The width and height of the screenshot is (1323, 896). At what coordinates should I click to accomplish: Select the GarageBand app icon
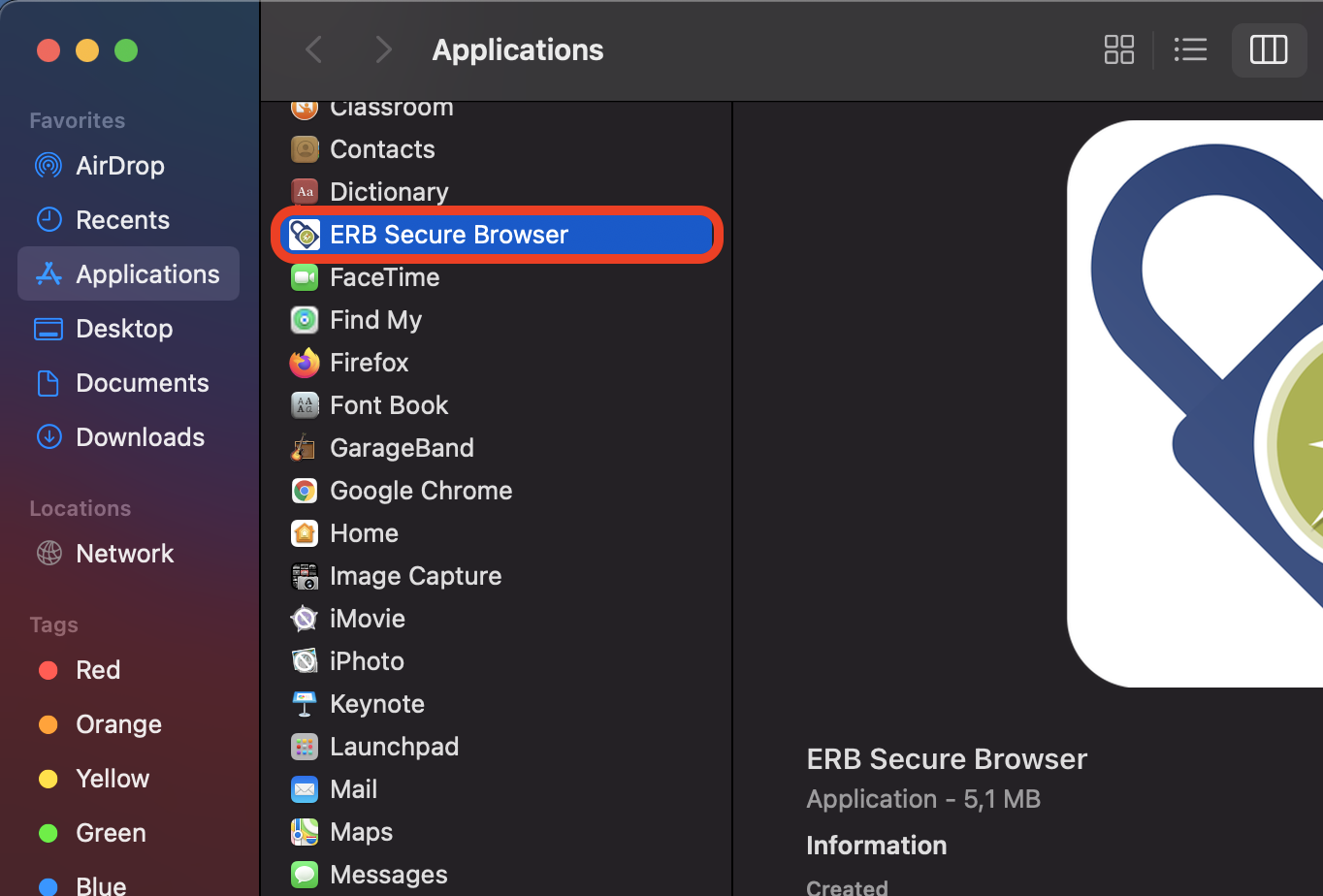(305, 448)
